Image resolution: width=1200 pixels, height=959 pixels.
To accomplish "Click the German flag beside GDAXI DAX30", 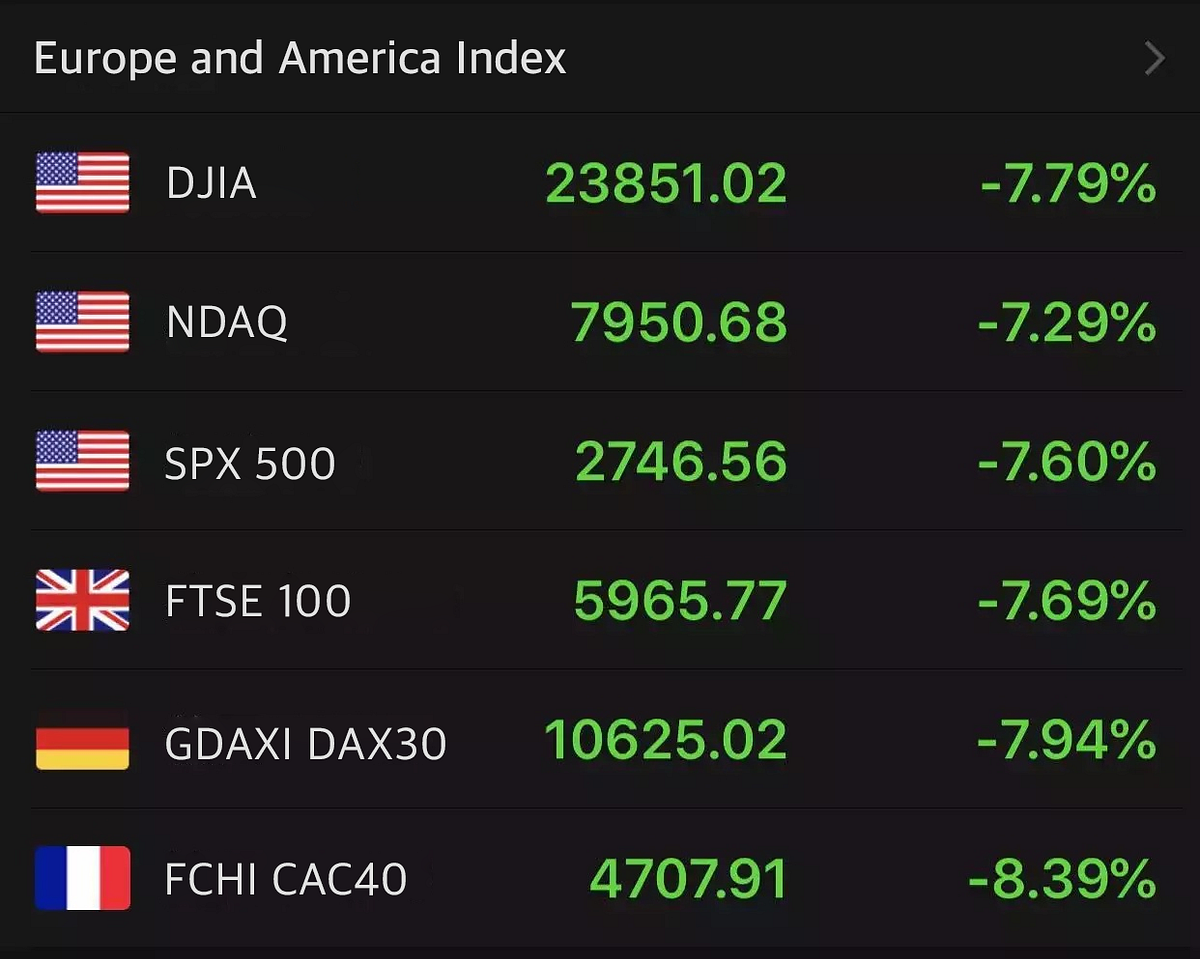I will pyautogui.click(x=82, y=740).
